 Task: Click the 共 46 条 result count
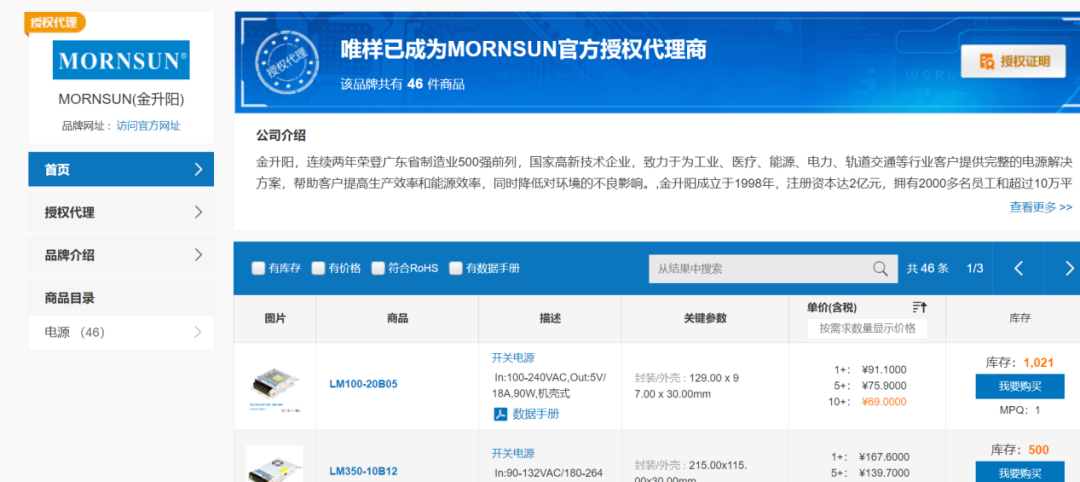(927, 269)
